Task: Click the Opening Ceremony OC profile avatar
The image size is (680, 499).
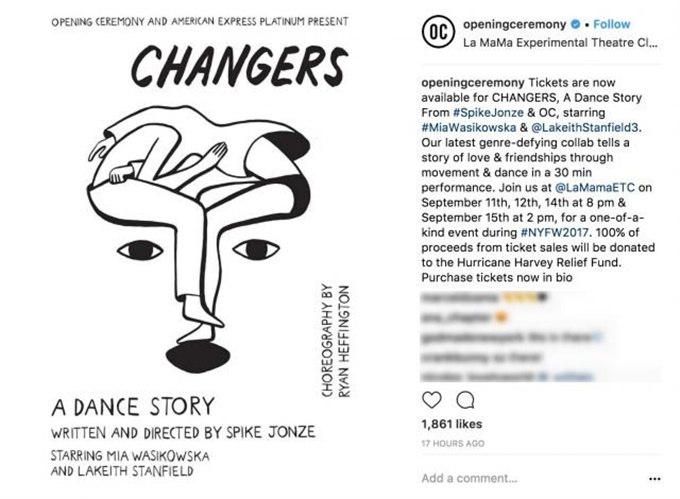Action: [436, 35]
